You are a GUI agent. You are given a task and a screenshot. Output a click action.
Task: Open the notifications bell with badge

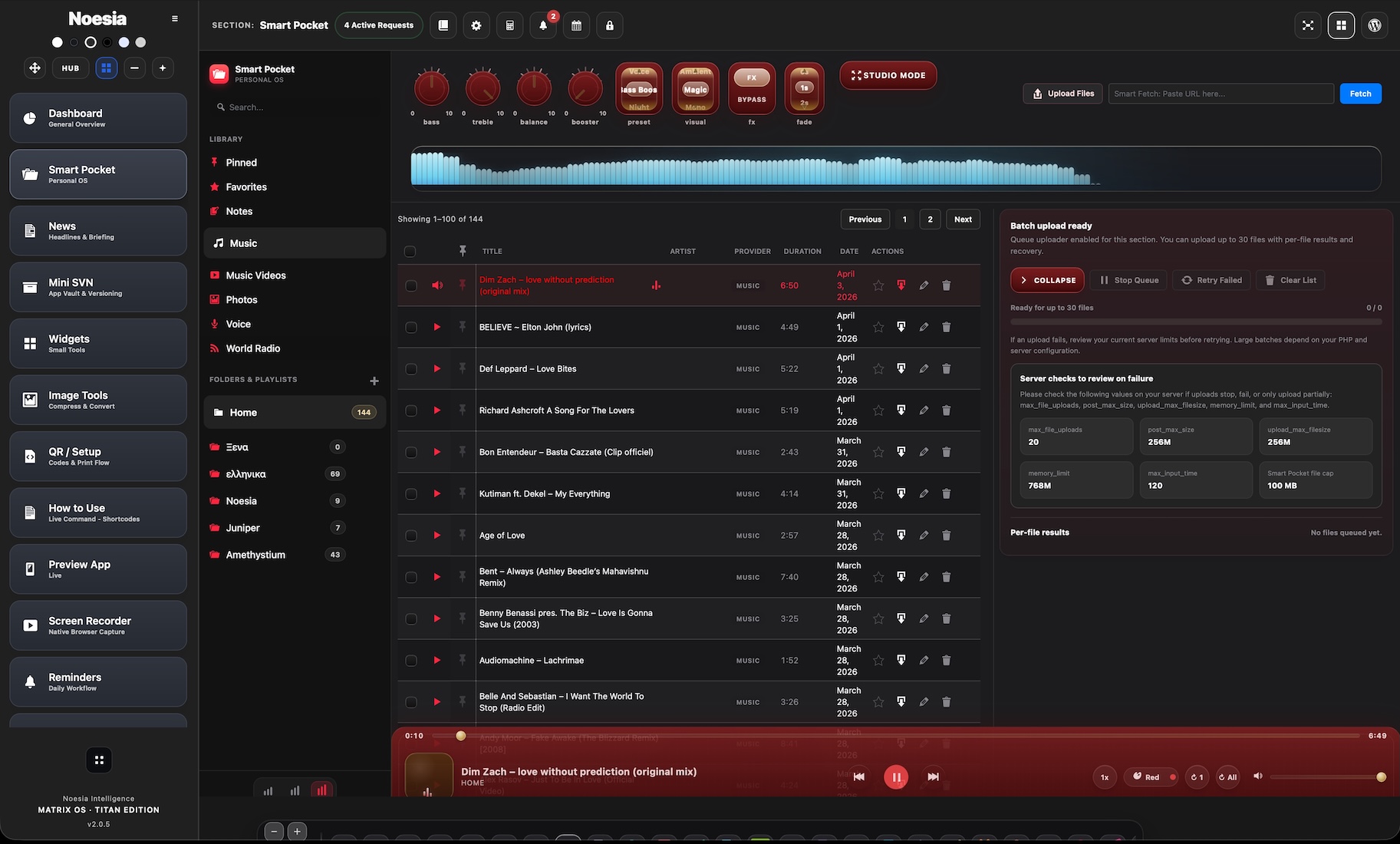[x=543, y=25]
